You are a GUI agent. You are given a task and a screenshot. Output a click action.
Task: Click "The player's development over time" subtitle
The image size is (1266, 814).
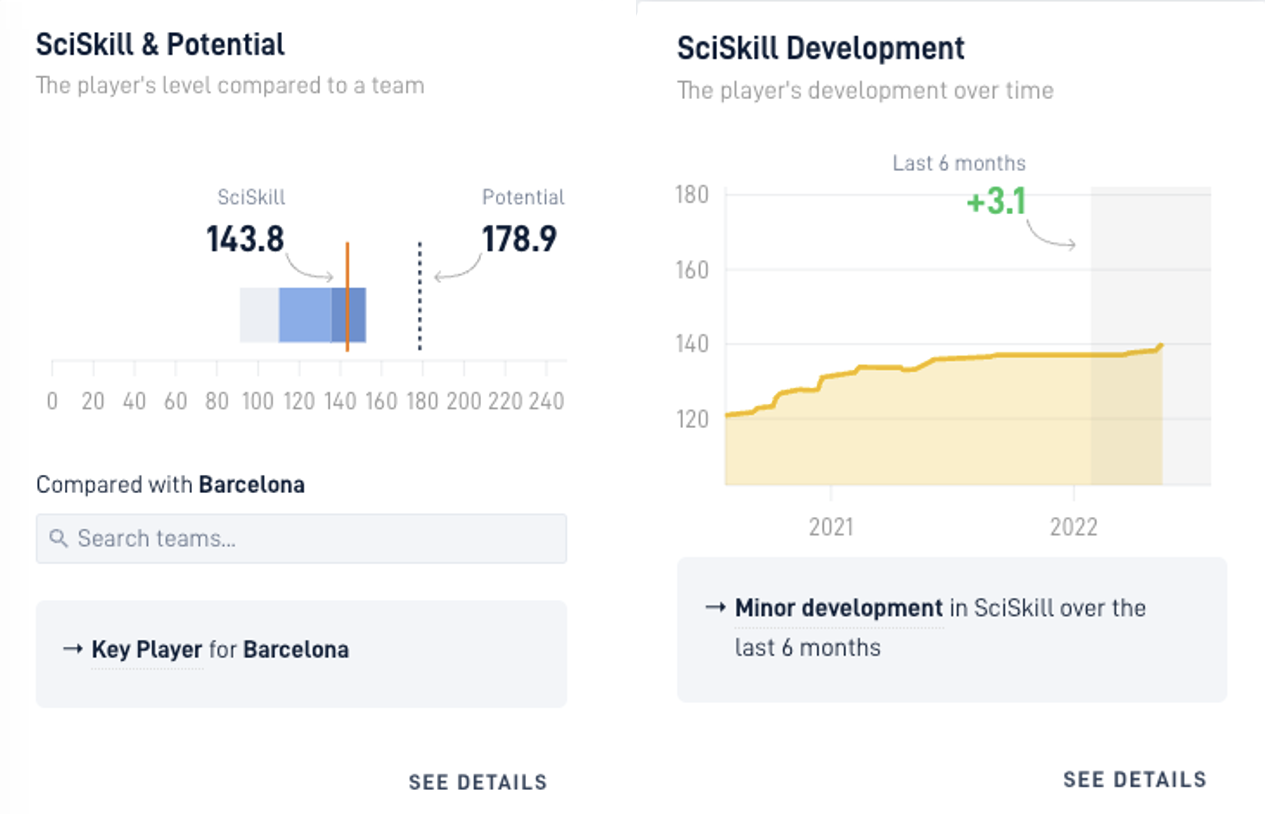(865, 91)
